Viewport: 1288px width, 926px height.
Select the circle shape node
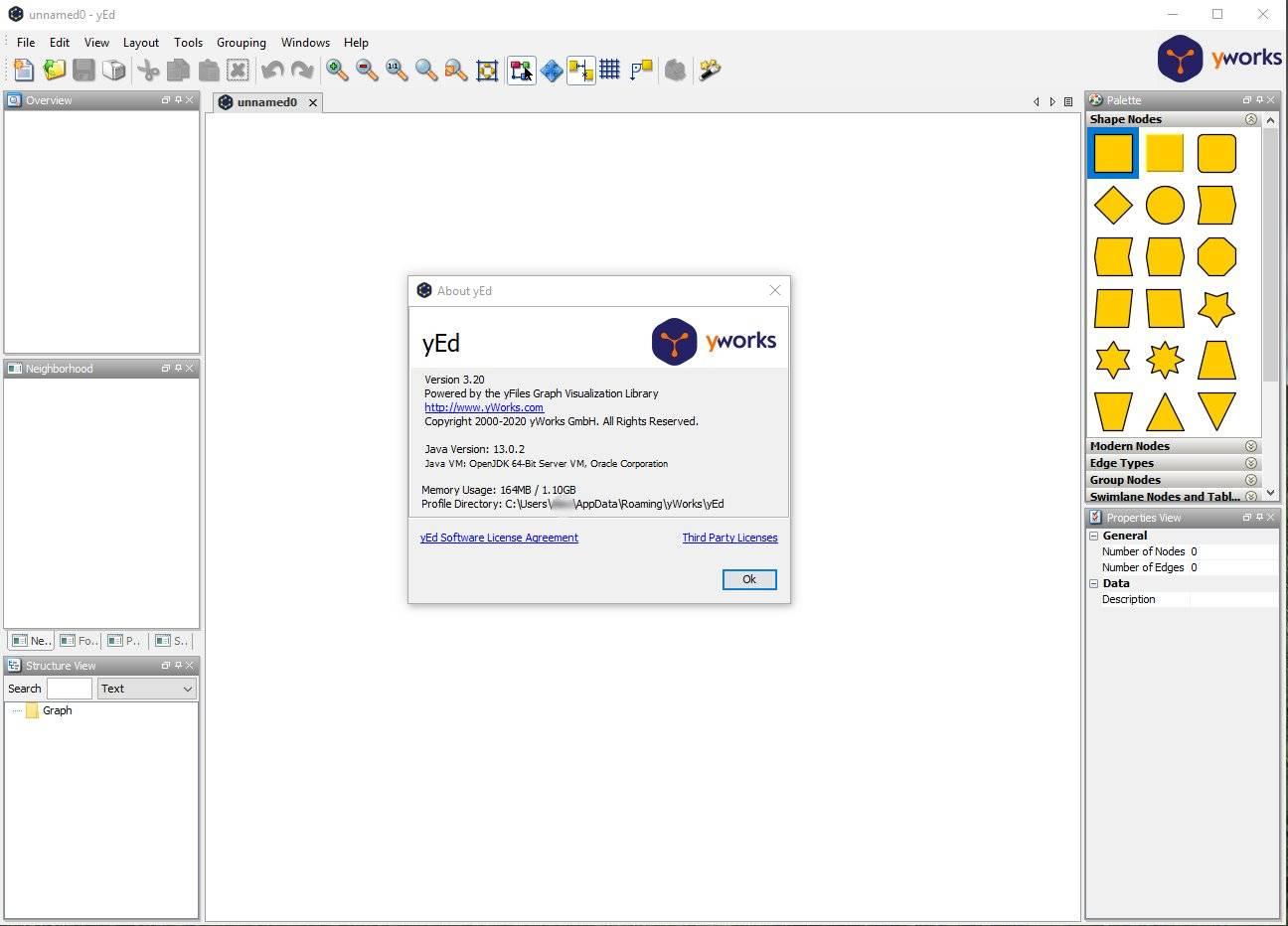[1165, 206]
